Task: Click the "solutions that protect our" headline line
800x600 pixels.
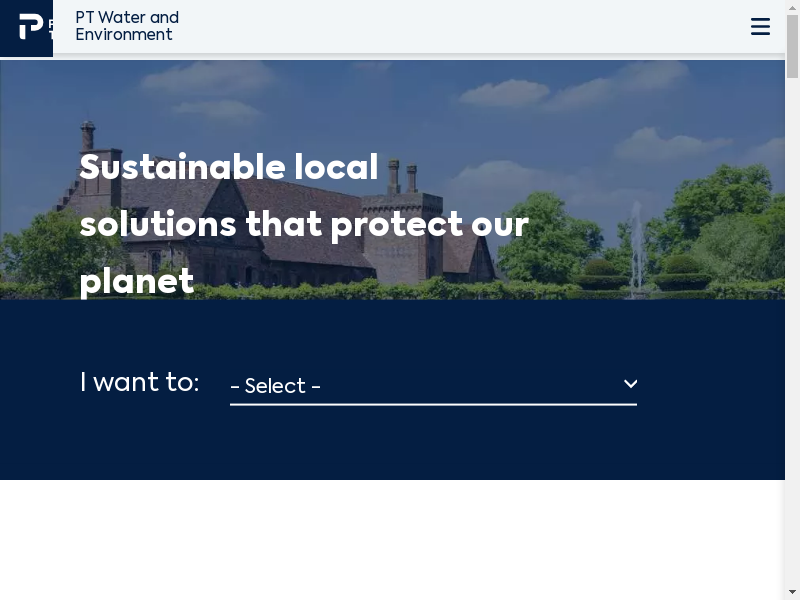Action: click(x=303, y=224)
